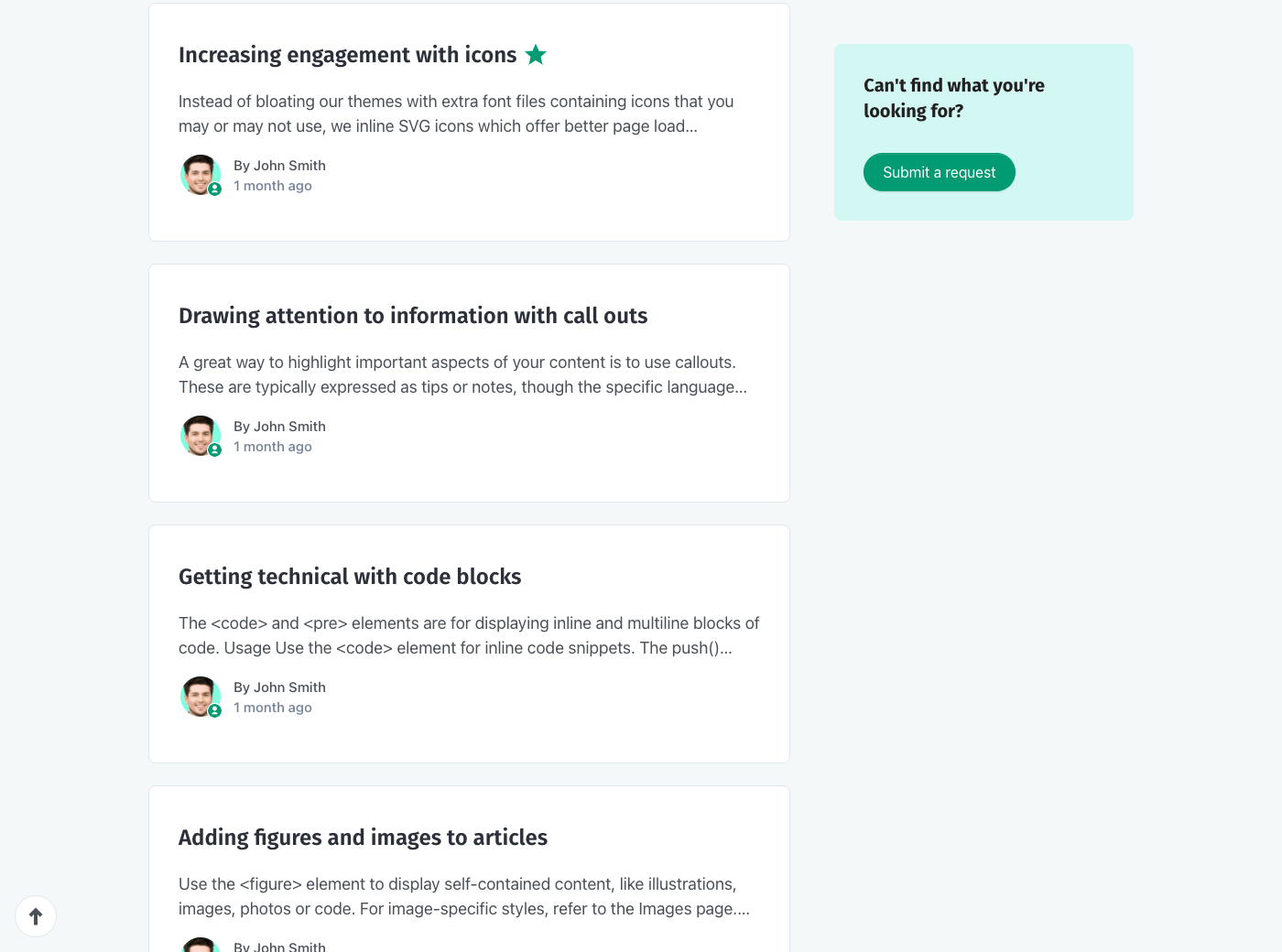Click the green star on the icons article

point(536,55)
